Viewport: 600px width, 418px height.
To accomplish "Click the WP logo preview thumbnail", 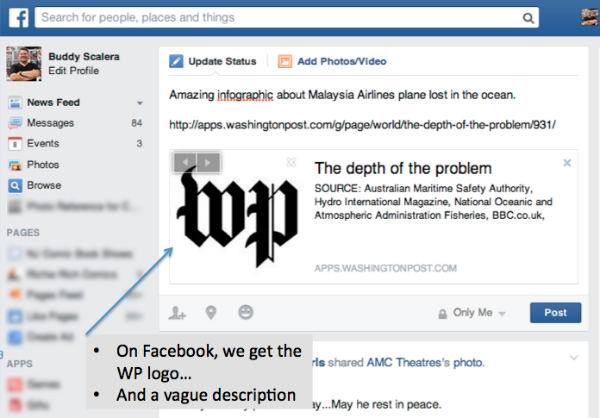I will point(237,216).
